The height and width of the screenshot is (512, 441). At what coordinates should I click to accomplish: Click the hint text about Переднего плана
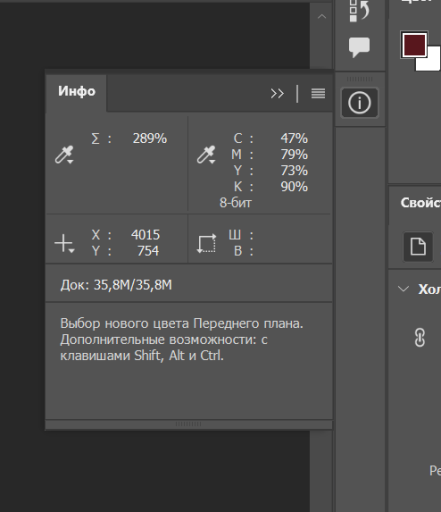182,339
